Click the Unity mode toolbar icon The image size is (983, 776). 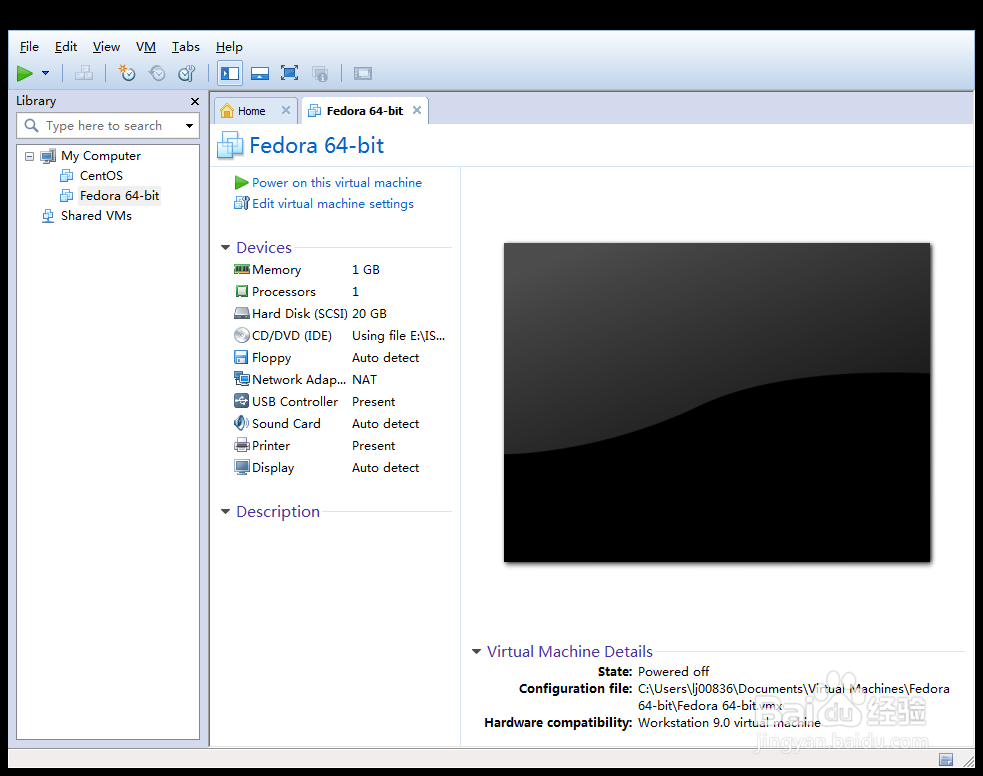(320, 73)
